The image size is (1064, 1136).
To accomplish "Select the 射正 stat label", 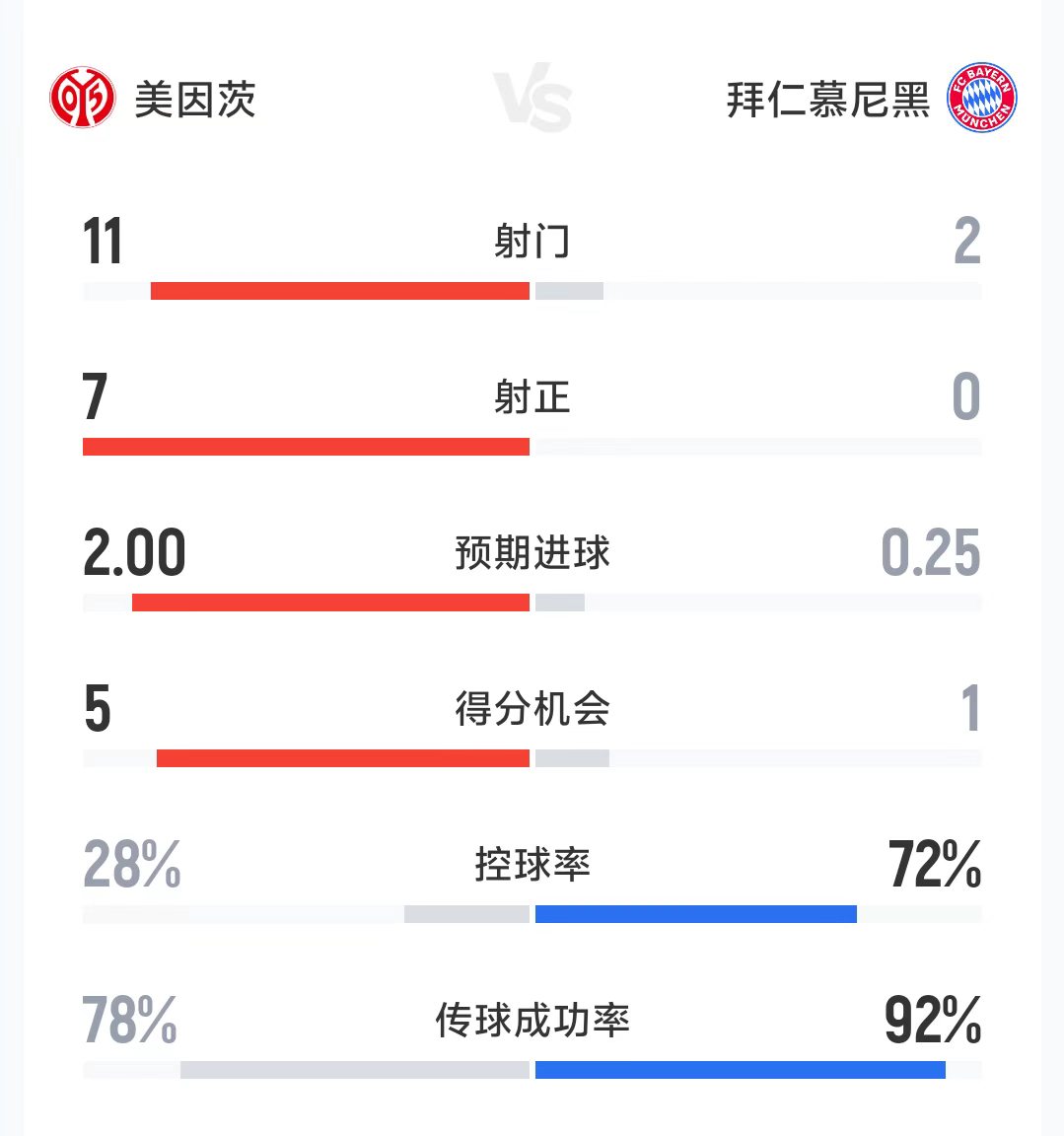I will [532, 397].
